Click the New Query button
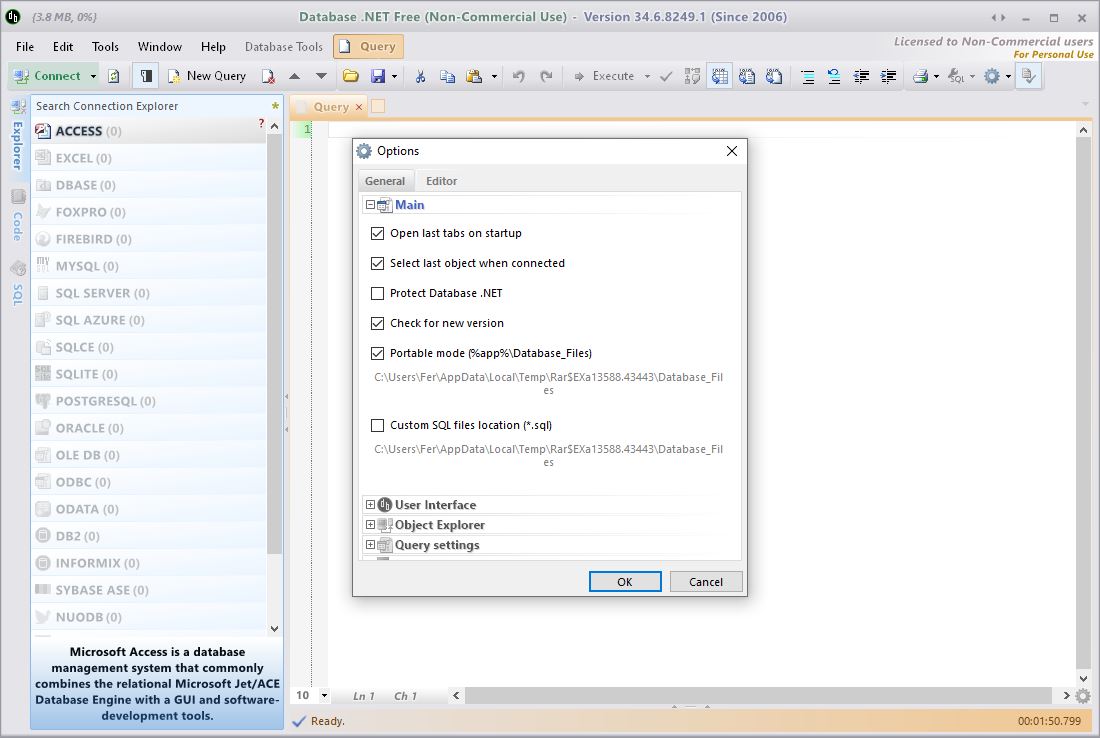Viewport: 1100px width, 738px height. click(207, 76)
